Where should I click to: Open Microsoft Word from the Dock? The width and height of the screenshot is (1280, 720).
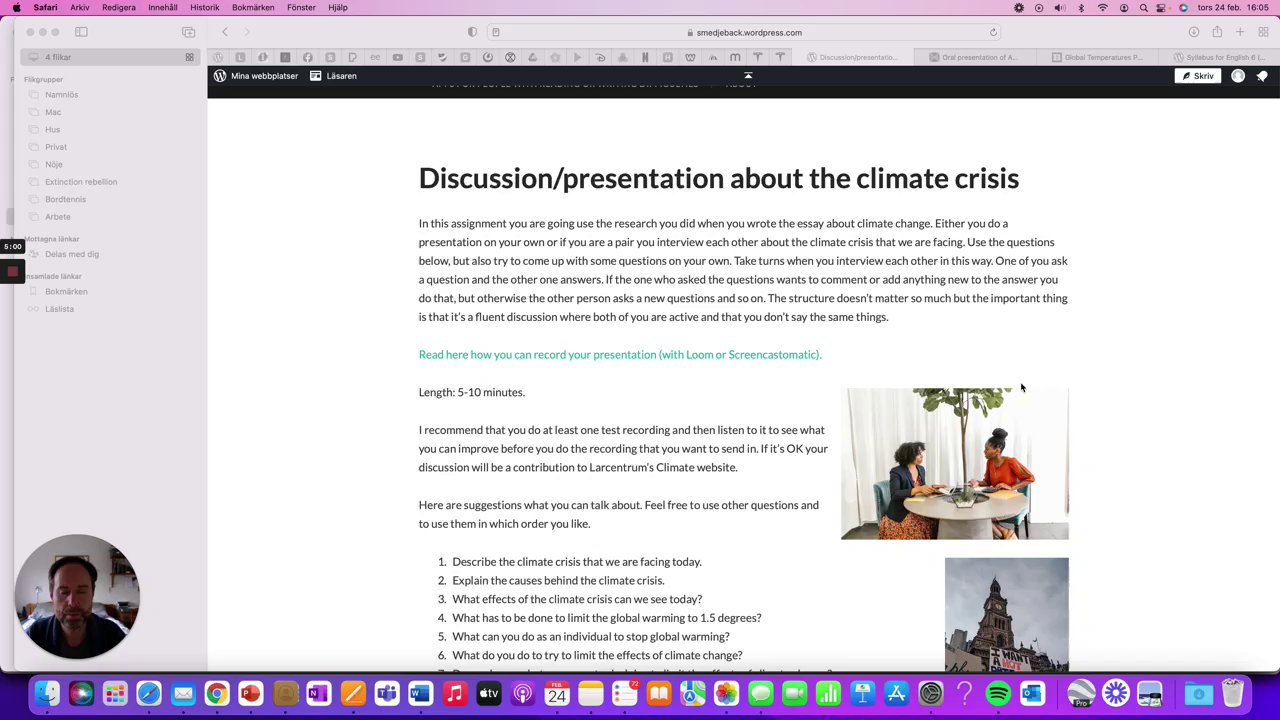pyautogui.click(x=420, y=693)
